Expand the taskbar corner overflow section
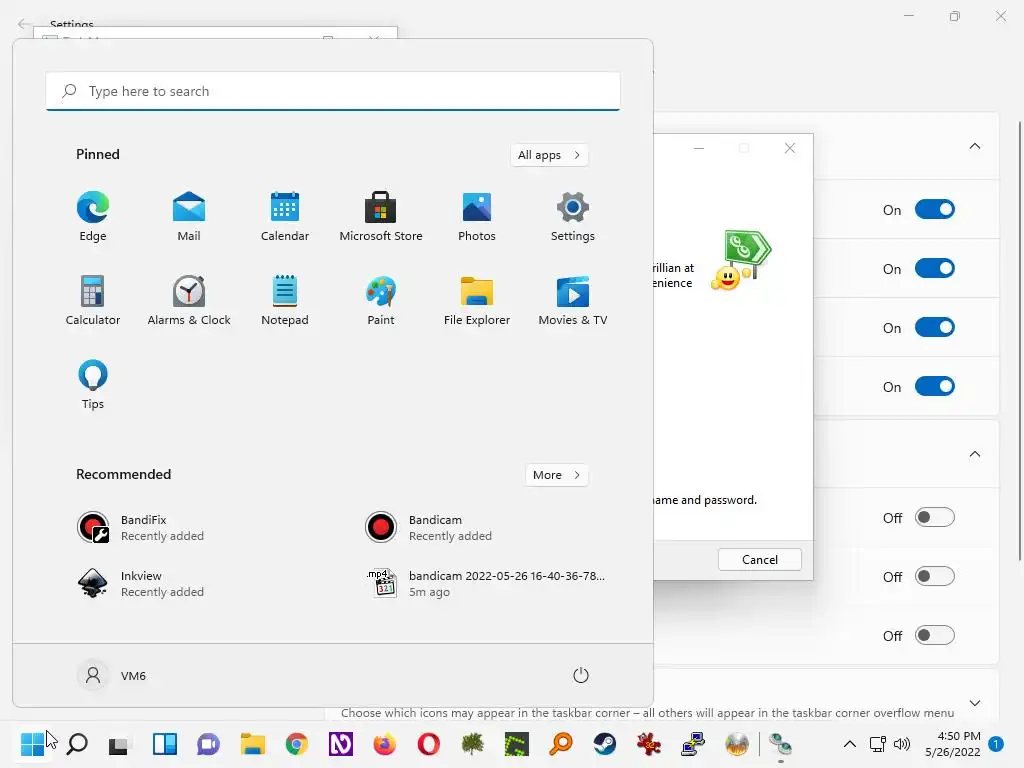Screen dimensions: 1024x768 coord(974,703)
